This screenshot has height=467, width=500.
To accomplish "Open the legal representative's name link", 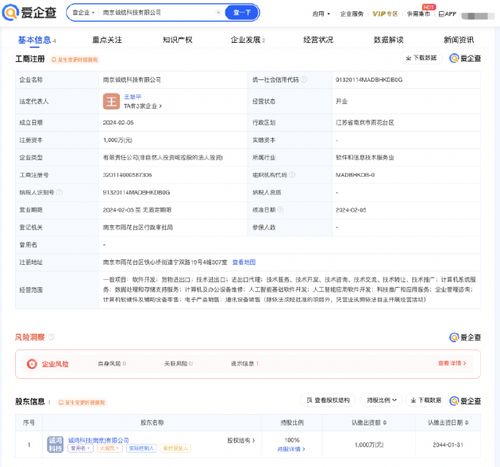I will tap(132, 97).
